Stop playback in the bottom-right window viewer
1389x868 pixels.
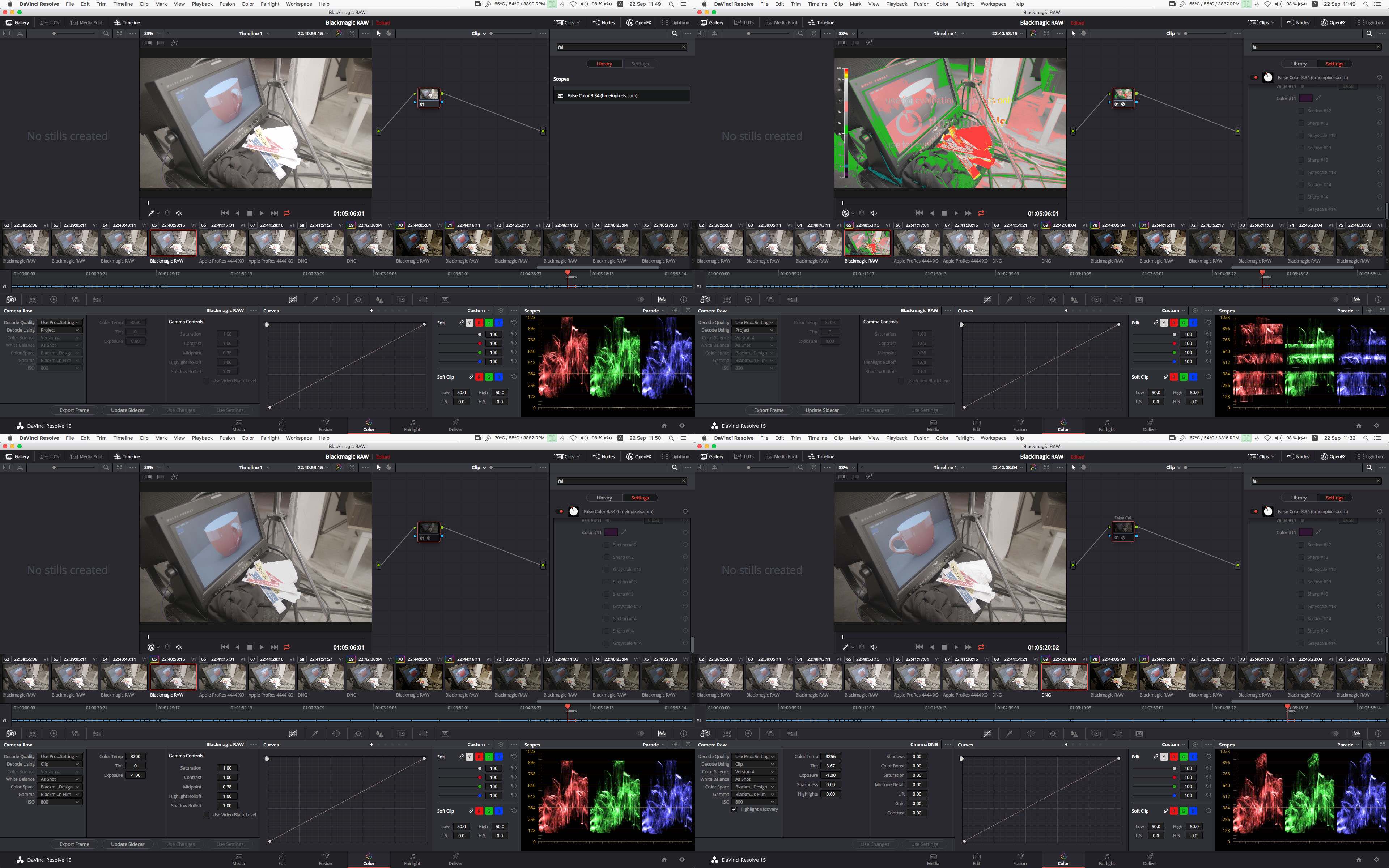[944, 647]
